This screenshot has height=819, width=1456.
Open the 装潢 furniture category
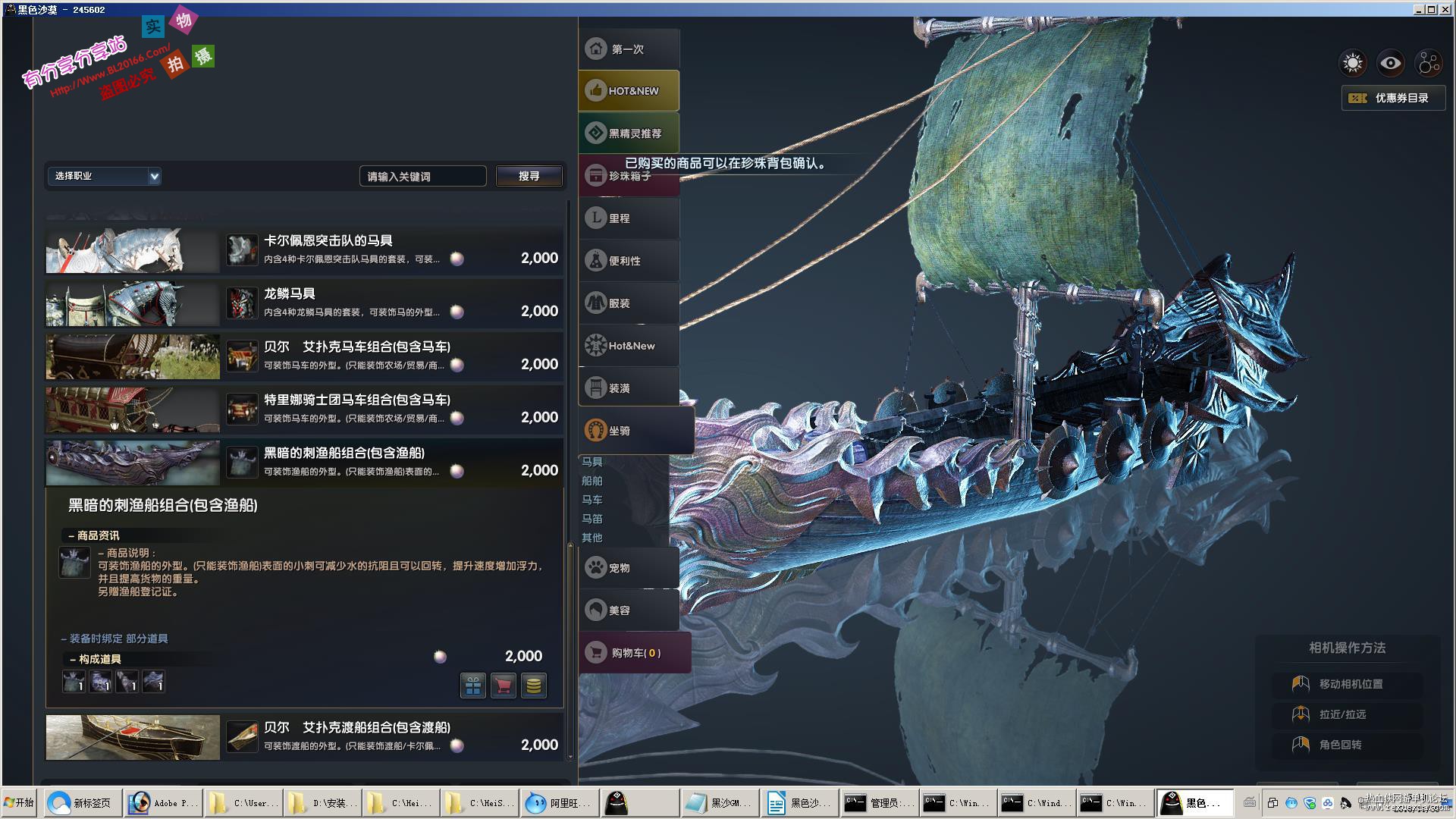coord(629,388)
